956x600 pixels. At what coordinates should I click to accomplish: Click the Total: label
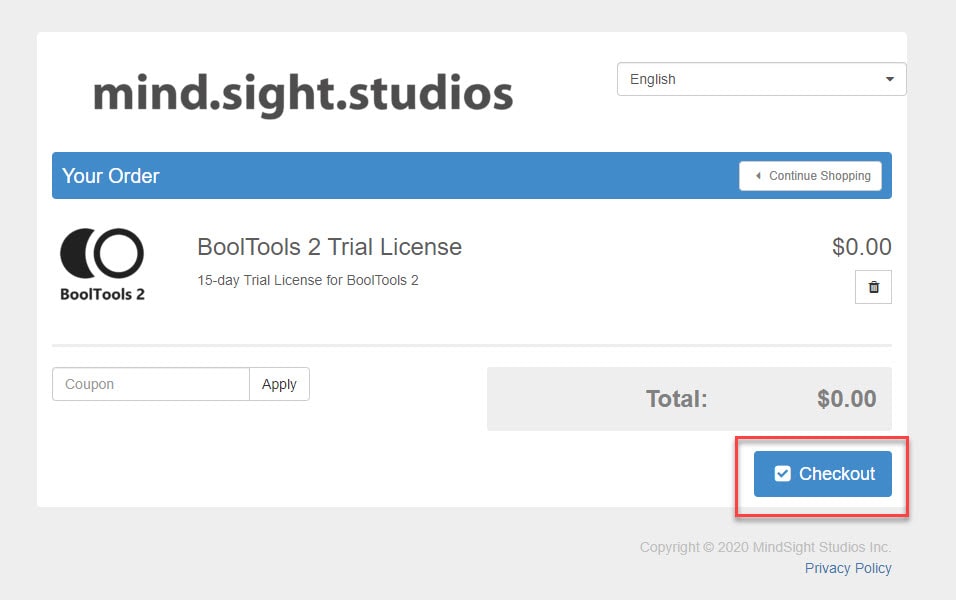click(677, 399)
